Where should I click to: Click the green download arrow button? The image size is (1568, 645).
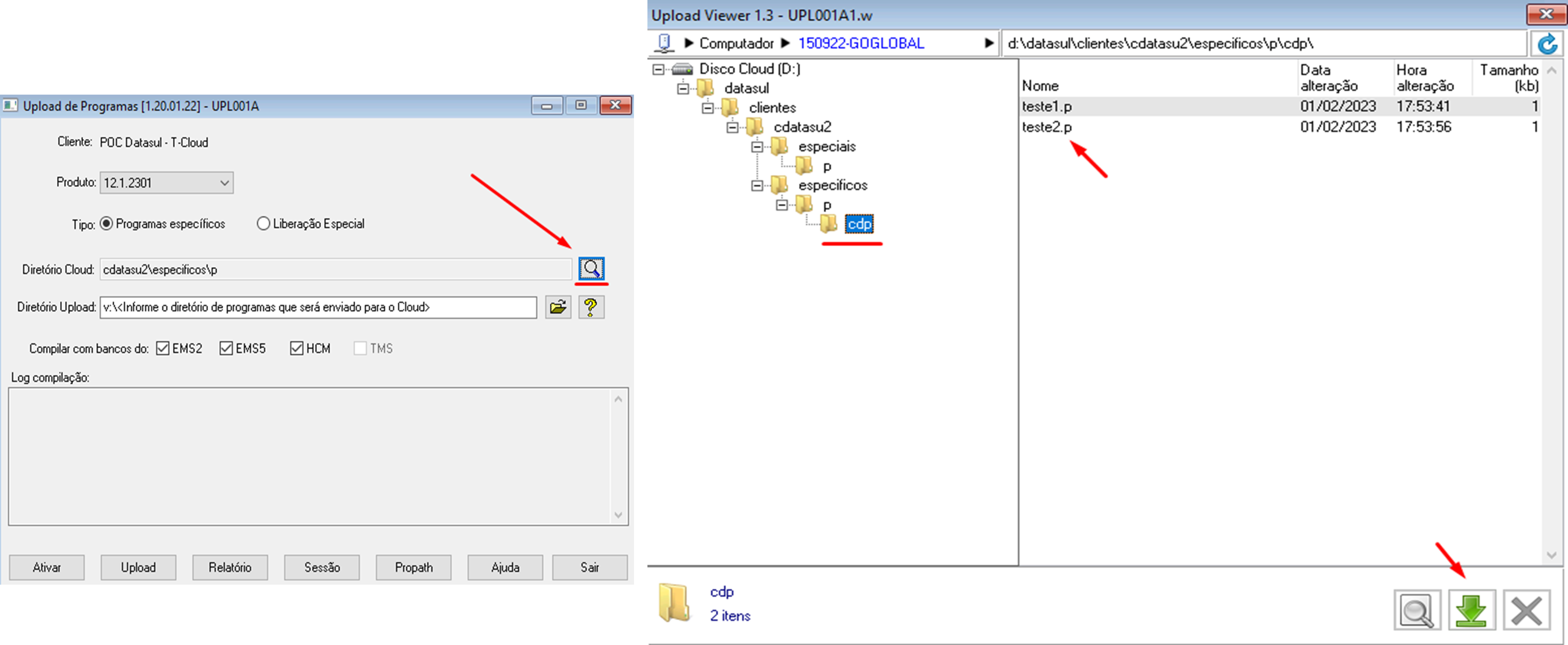tap(1471, 610)
